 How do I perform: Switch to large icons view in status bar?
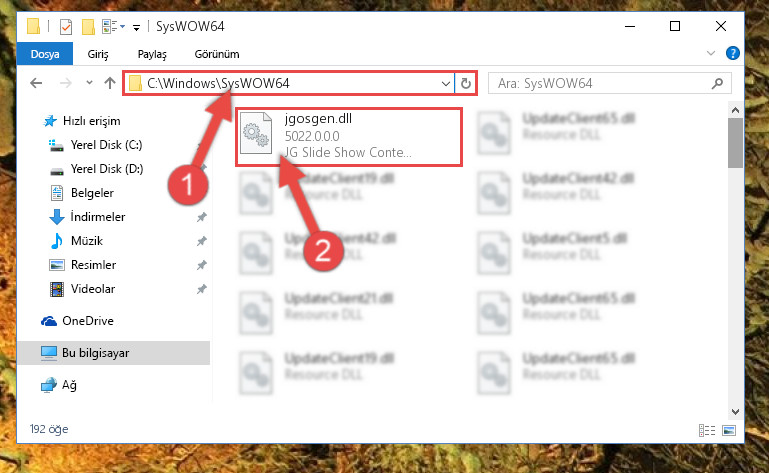(x=729, y=430)
